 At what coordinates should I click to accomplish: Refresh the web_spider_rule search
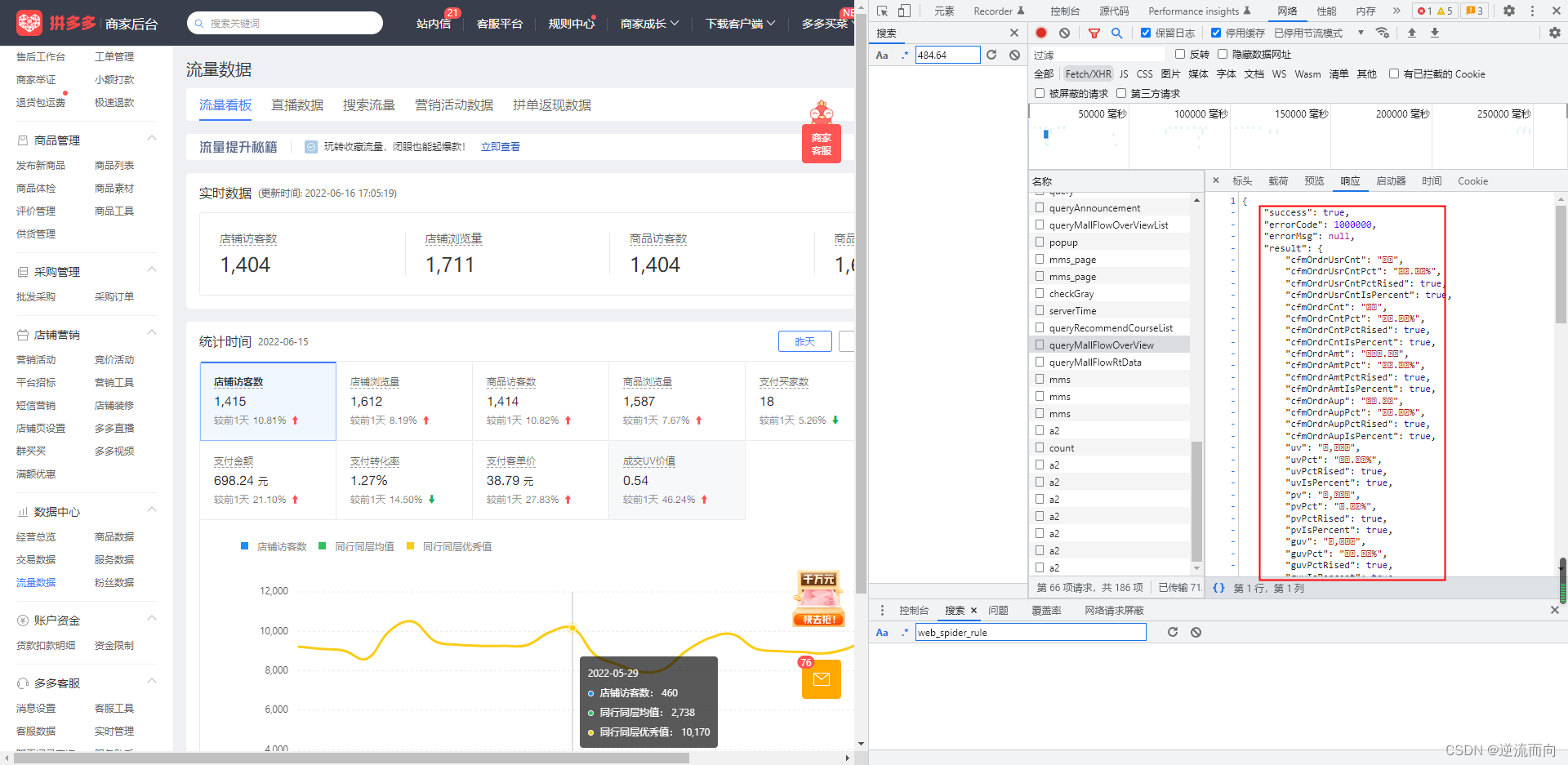(1173, 632)
